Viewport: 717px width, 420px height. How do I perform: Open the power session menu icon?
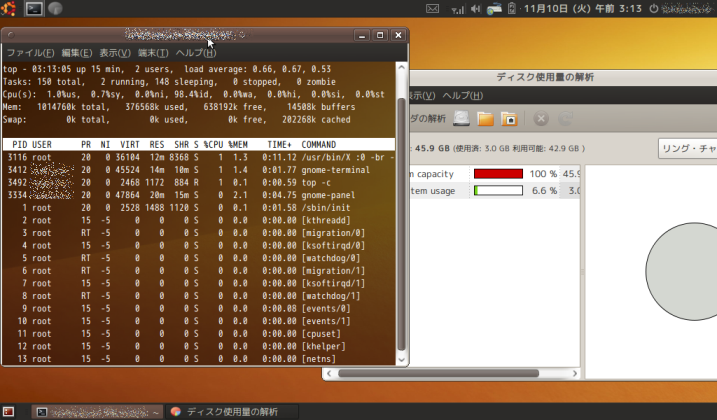(x=654, y=9)
